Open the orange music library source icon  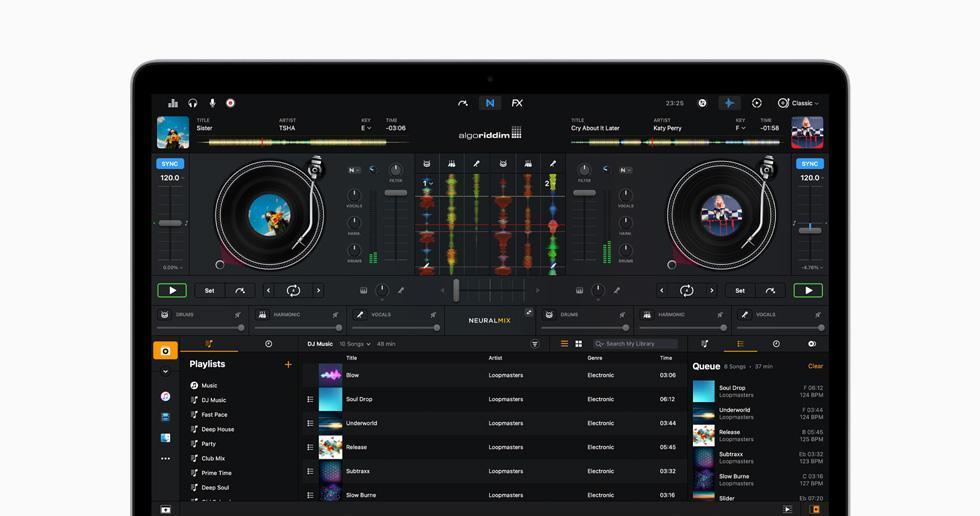(166, 350)
